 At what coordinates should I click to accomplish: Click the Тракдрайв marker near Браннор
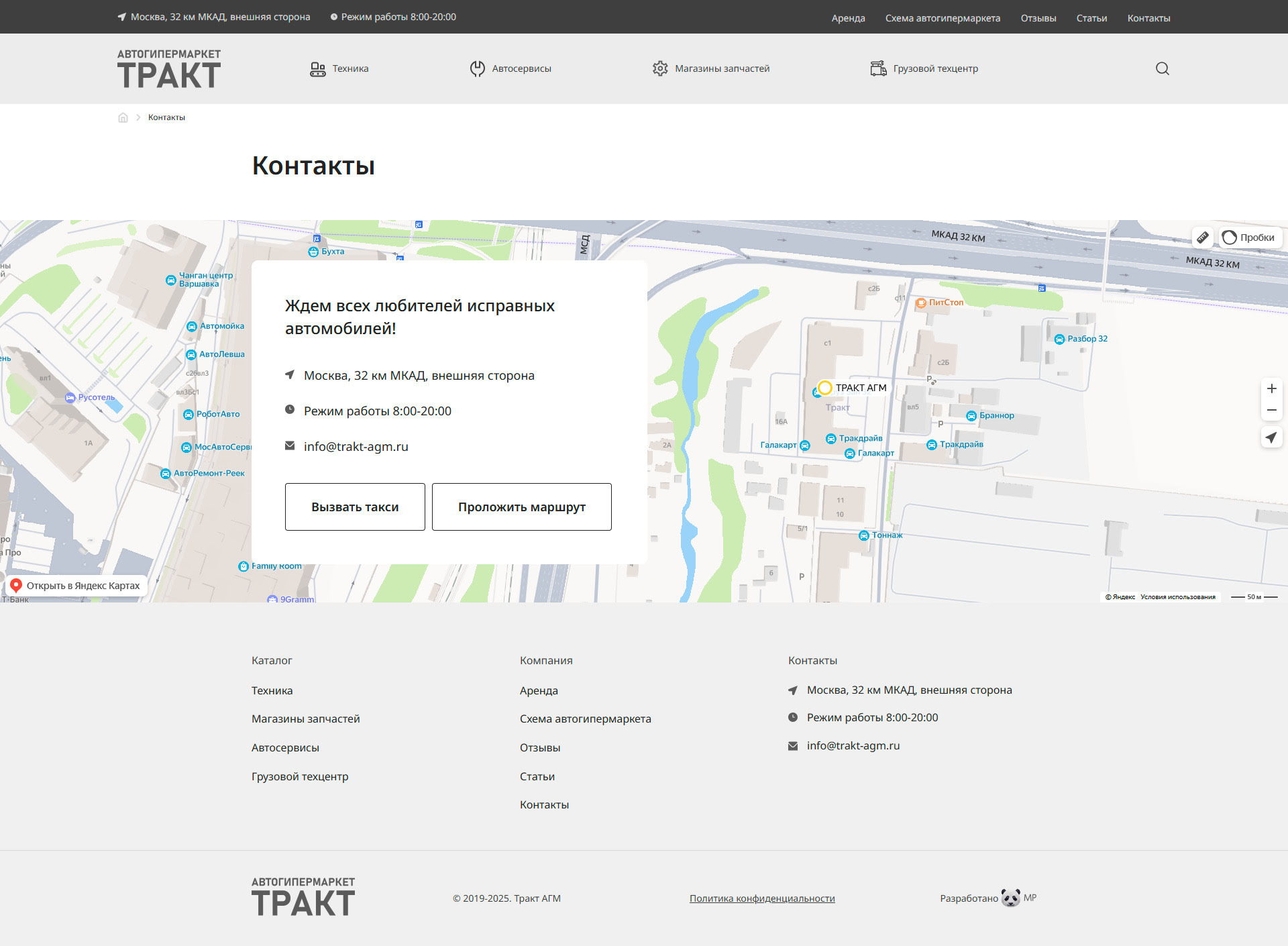[932, 445]
